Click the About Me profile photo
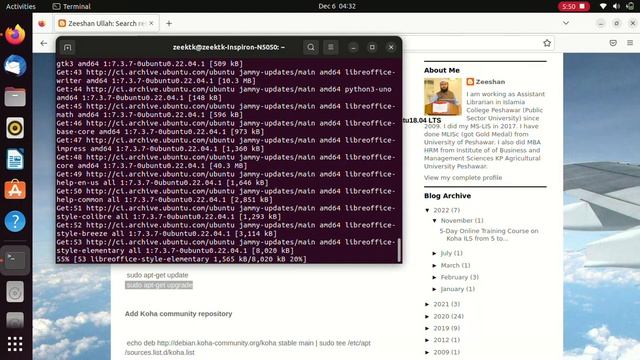This screenshot has width=640, height=360. pyautogui.click(x=443, y=97)
